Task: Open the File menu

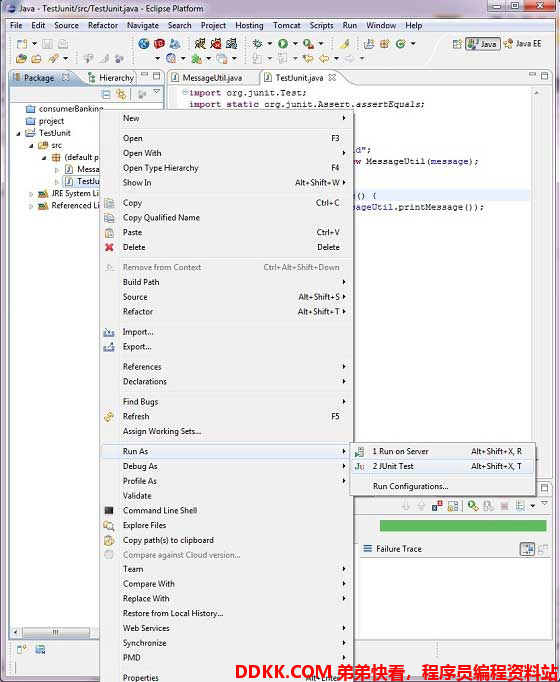Action: pos(16,25)
